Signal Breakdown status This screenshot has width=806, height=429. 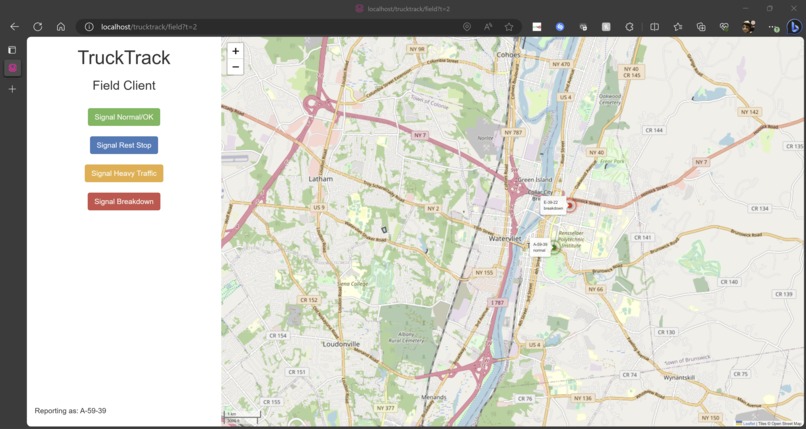pos(124,201)
